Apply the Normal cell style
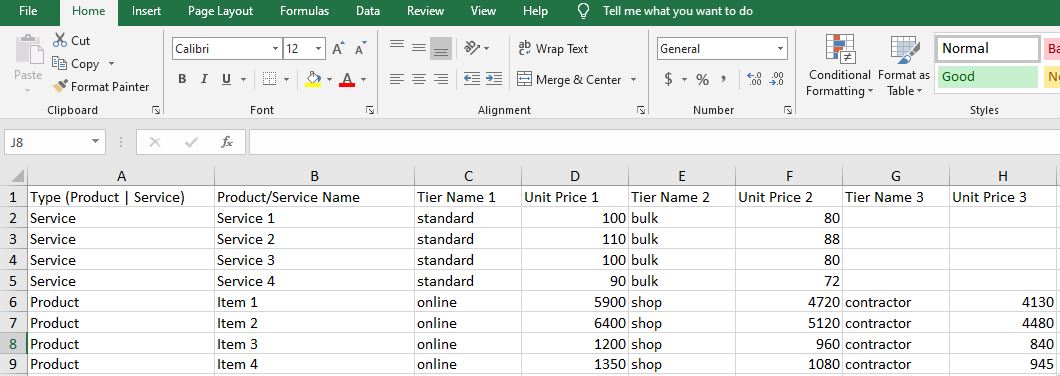 point(988,49)
